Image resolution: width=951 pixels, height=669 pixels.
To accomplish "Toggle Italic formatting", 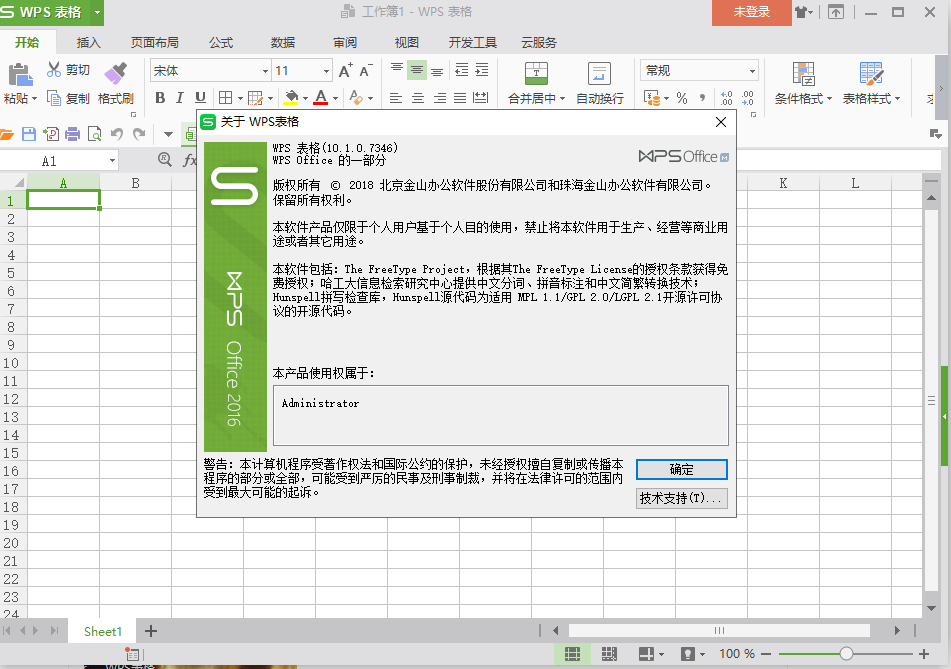I will (180, 98).
